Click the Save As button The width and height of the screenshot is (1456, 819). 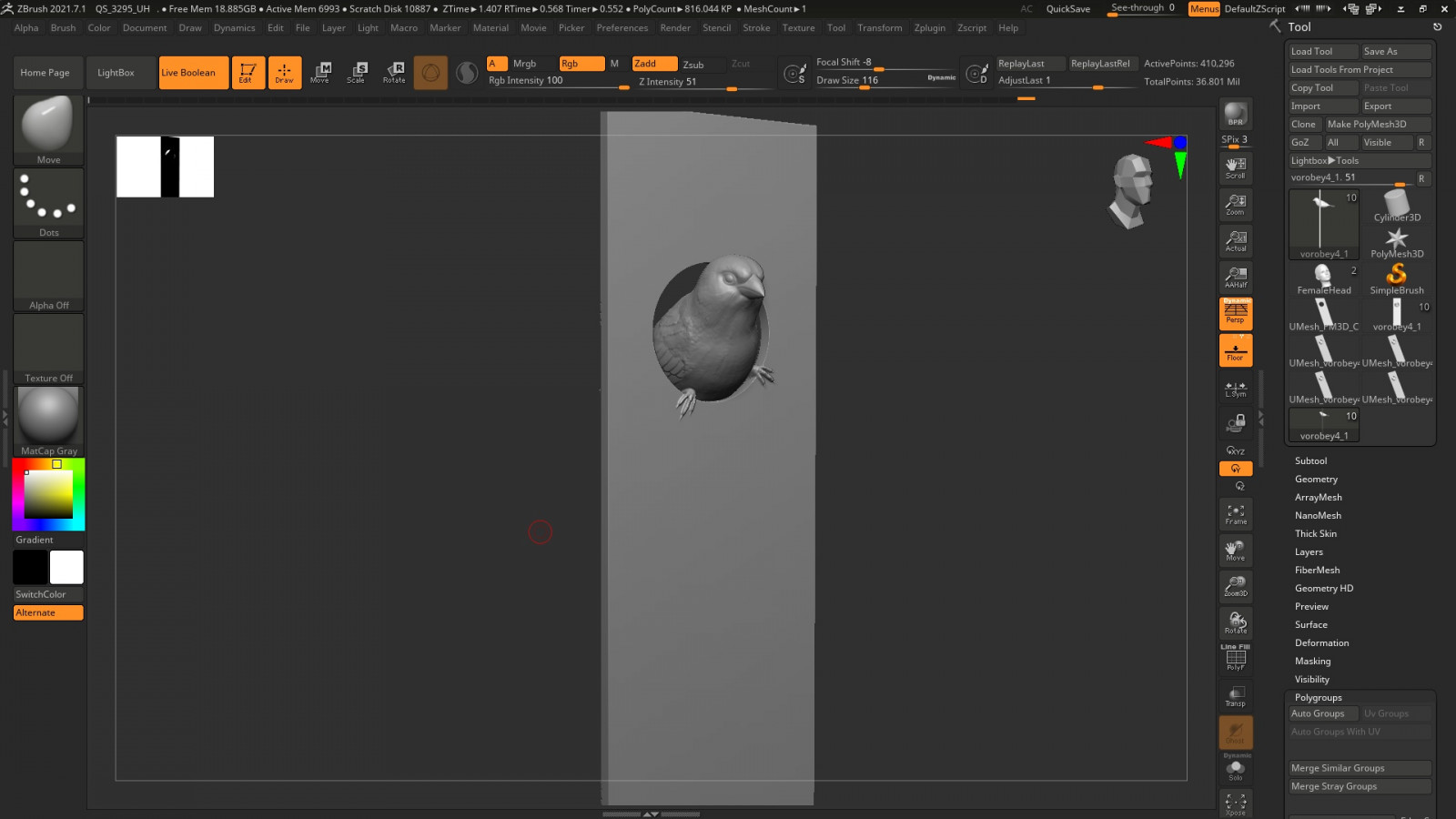tap(1397, 52)
